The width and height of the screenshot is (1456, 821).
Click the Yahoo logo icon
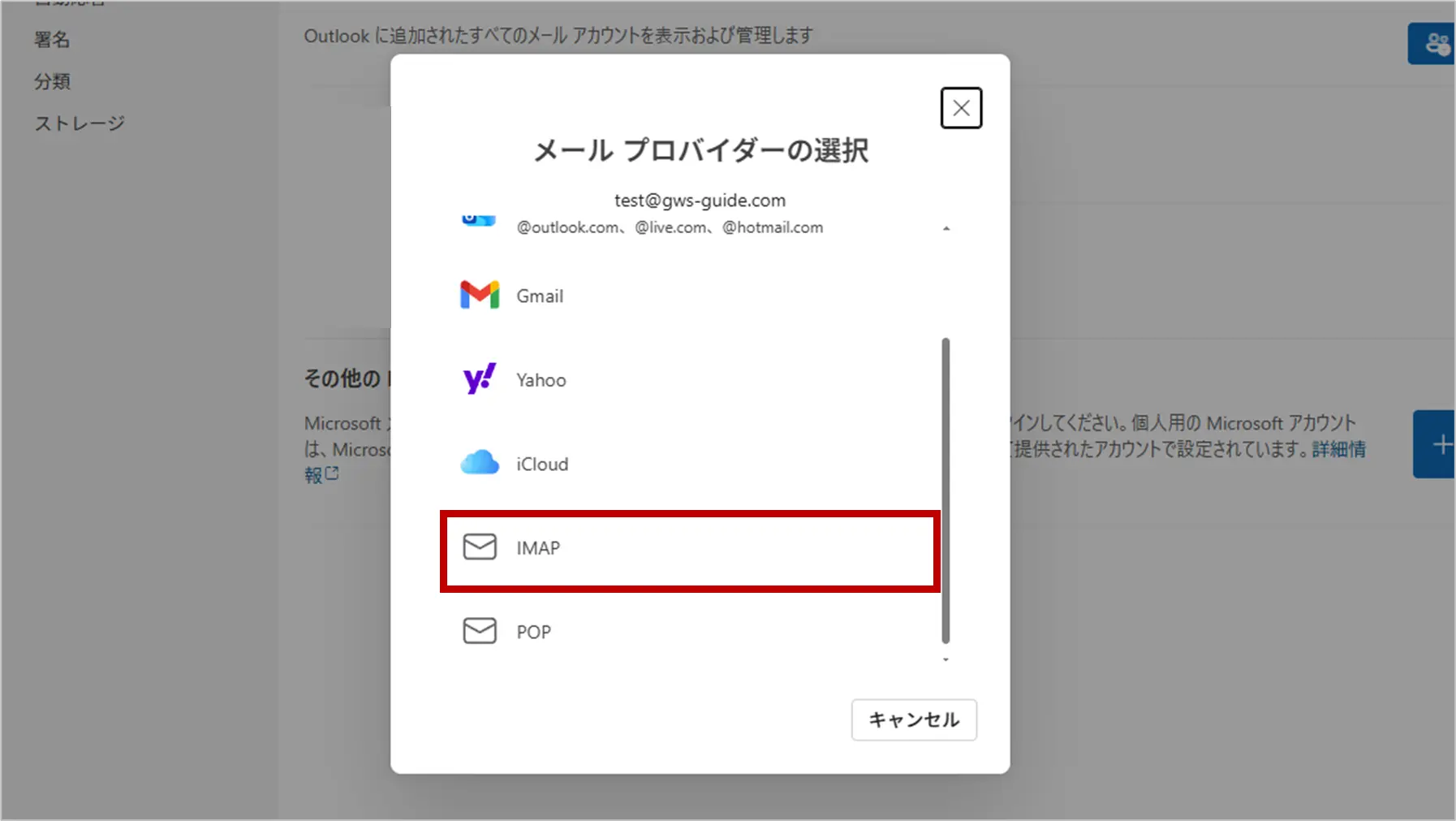(x=479, y=379)
